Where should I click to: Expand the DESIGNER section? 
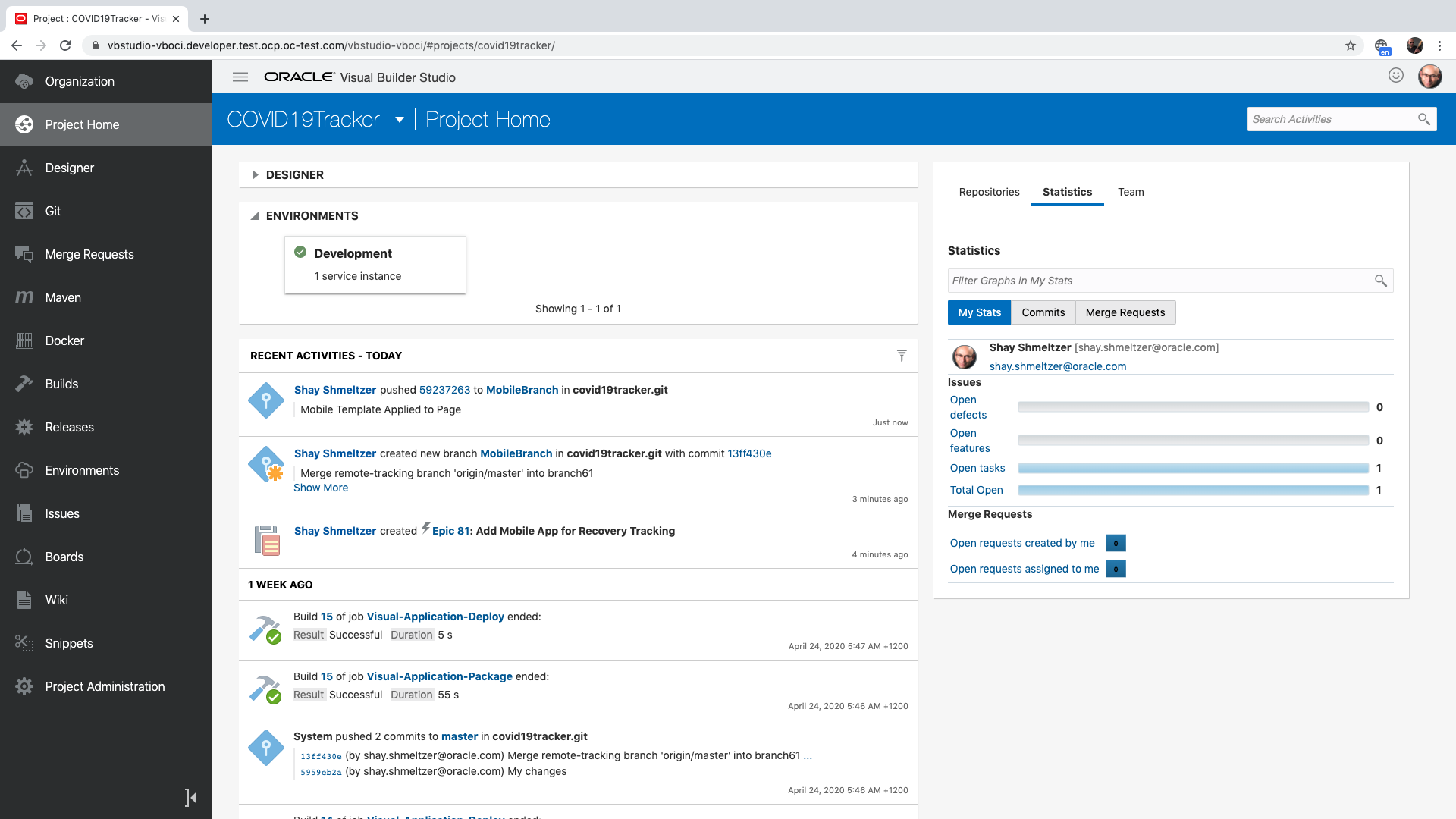256,174
